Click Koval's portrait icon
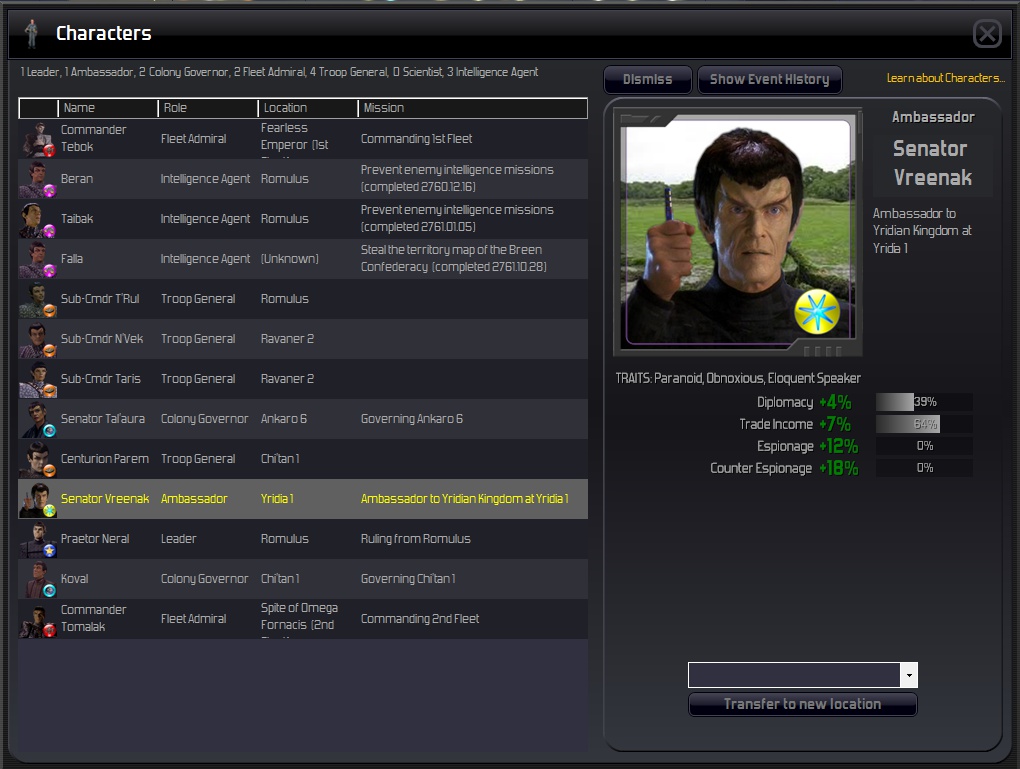The image size is (1020, 769). [38, 579]
